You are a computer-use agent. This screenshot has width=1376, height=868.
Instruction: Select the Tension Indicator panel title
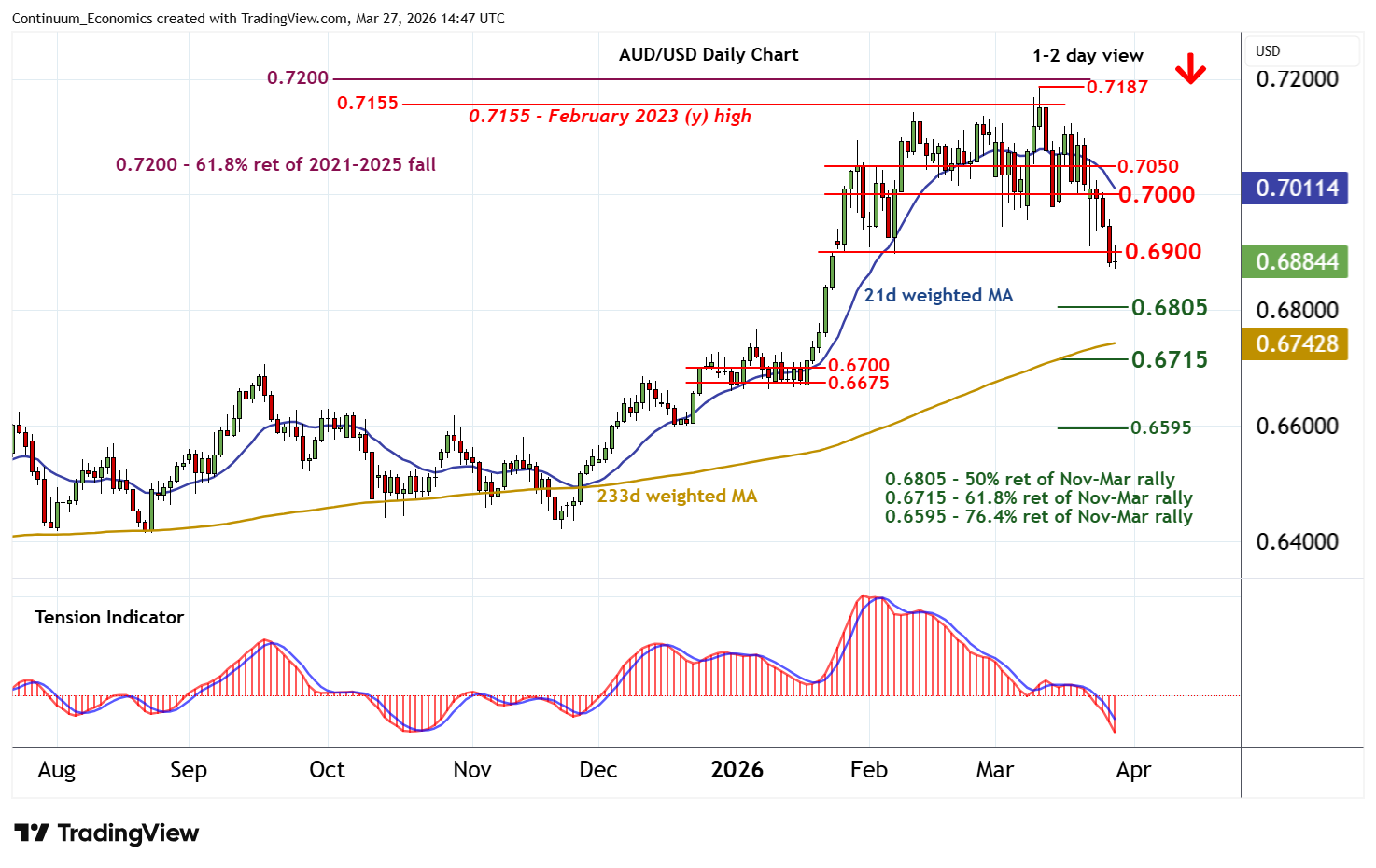click(109, 617)
